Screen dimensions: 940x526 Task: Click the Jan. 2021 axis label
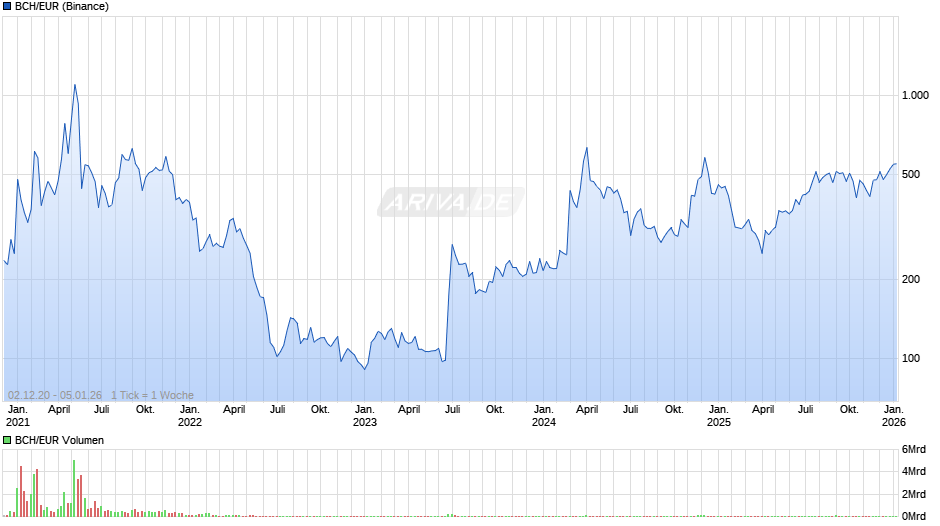(x=17, y=416)
